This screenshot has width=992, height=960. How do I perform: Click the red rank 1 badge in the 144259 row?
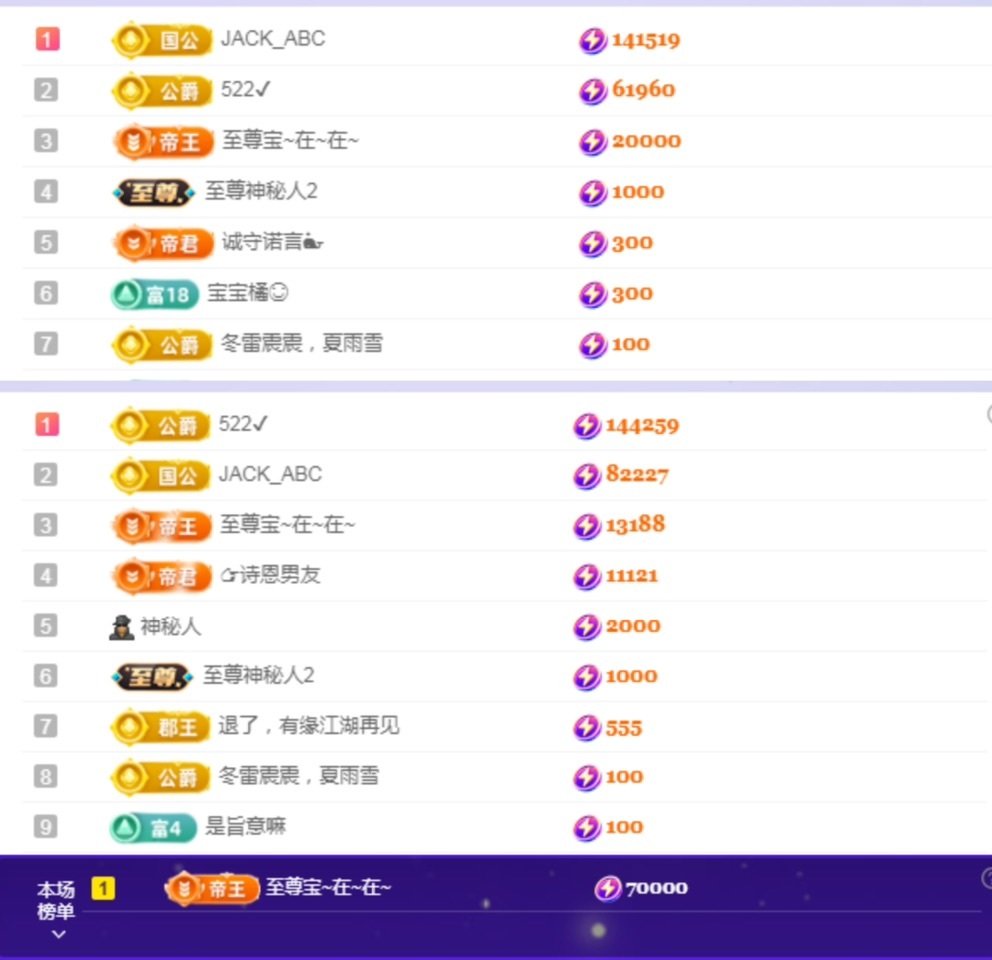pos(47,424)
